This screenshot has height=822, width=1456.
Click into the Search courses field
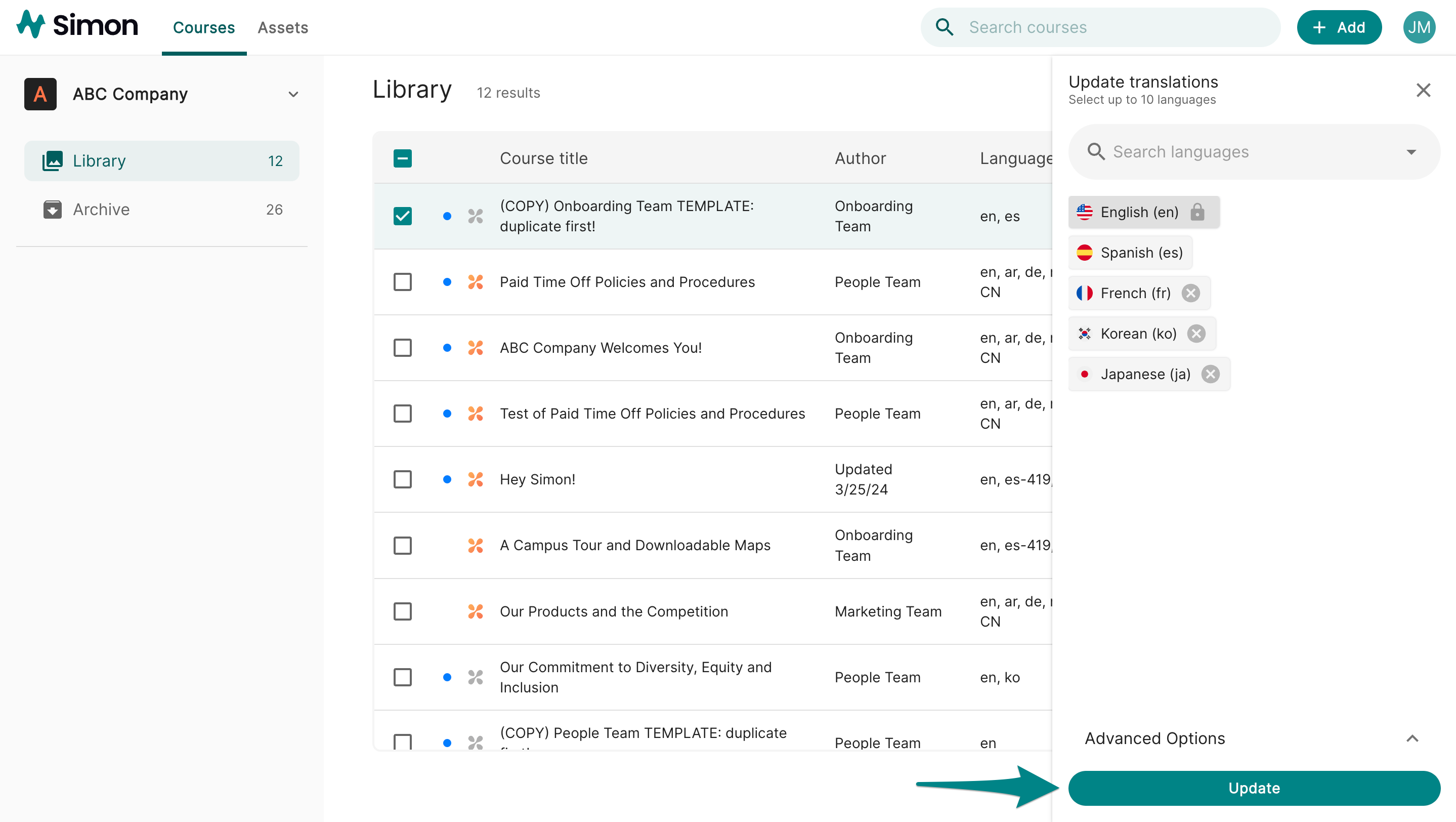tap(1100, 27)
